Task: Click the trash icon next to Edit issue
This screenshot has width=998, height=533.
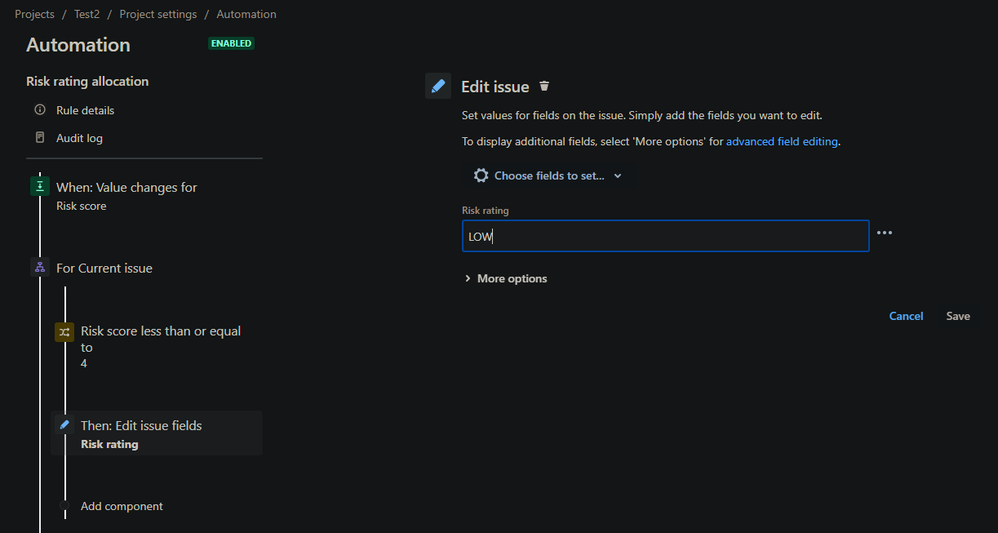Action: [544, 86]
